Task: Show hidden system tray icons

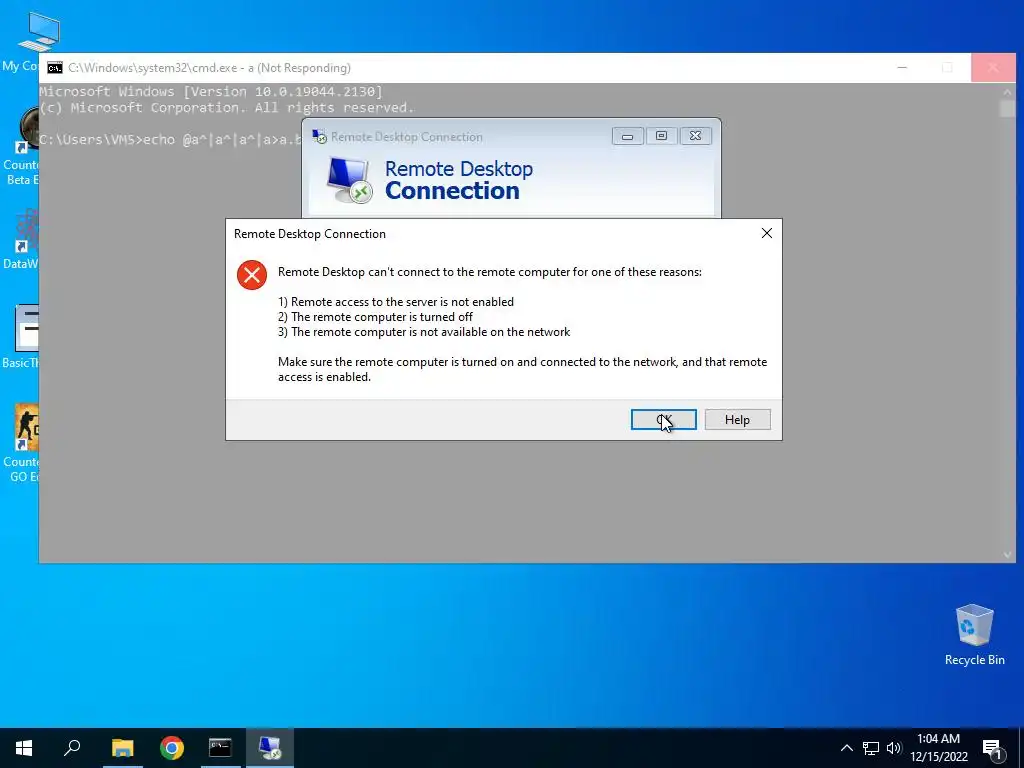Action: (x=846, y=748)
